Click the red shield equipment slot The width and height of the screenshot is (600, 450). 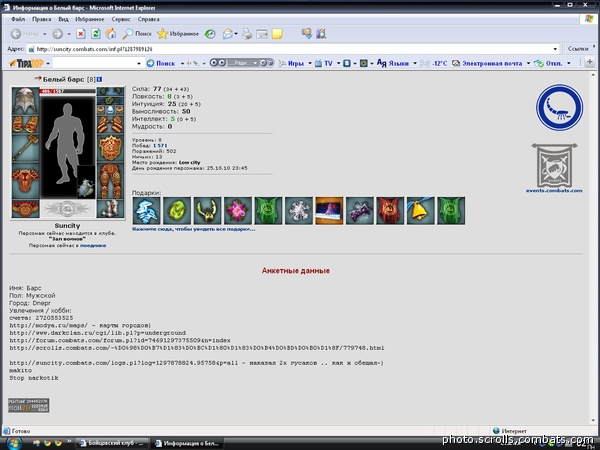click(x=111, y=148)
